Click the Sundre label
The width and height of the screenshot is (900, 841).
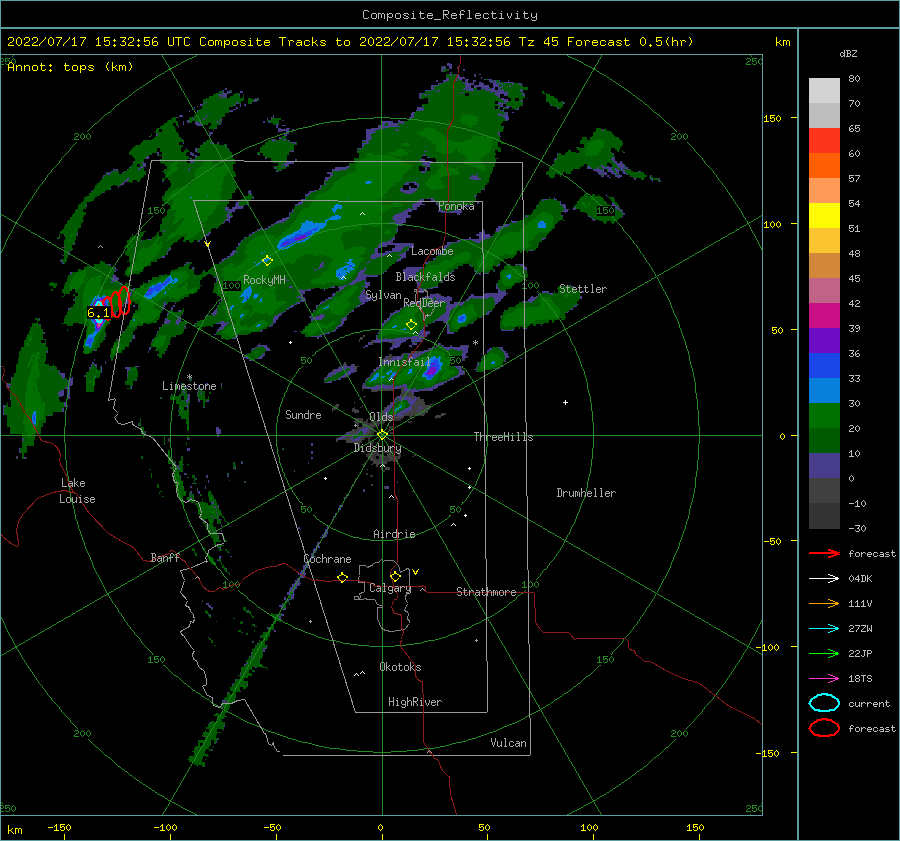click(303, 414)
